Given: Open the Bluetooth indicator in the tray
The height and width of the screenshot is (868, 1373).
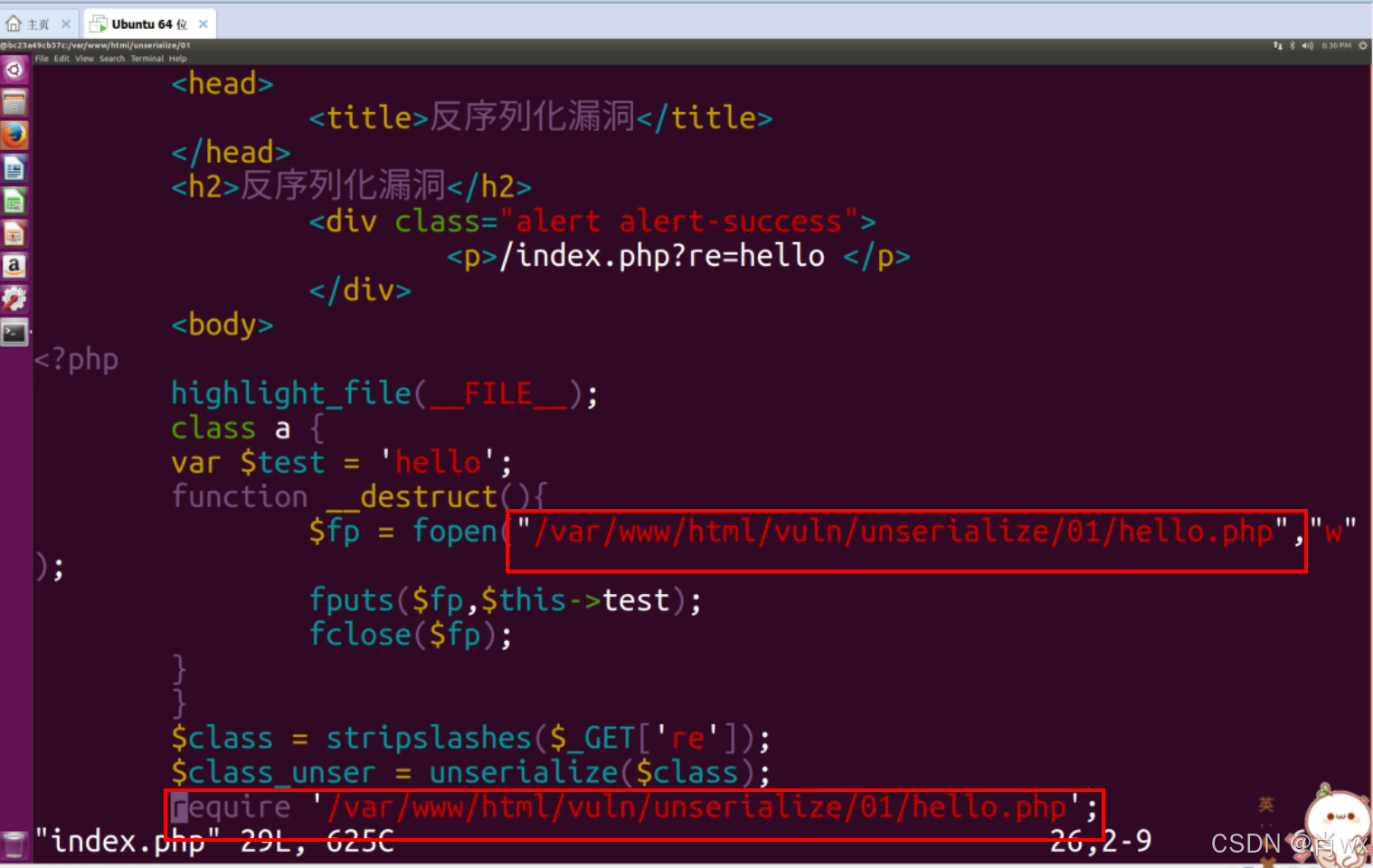Looking at the screenshot, I should click(x=1291, y=44).
